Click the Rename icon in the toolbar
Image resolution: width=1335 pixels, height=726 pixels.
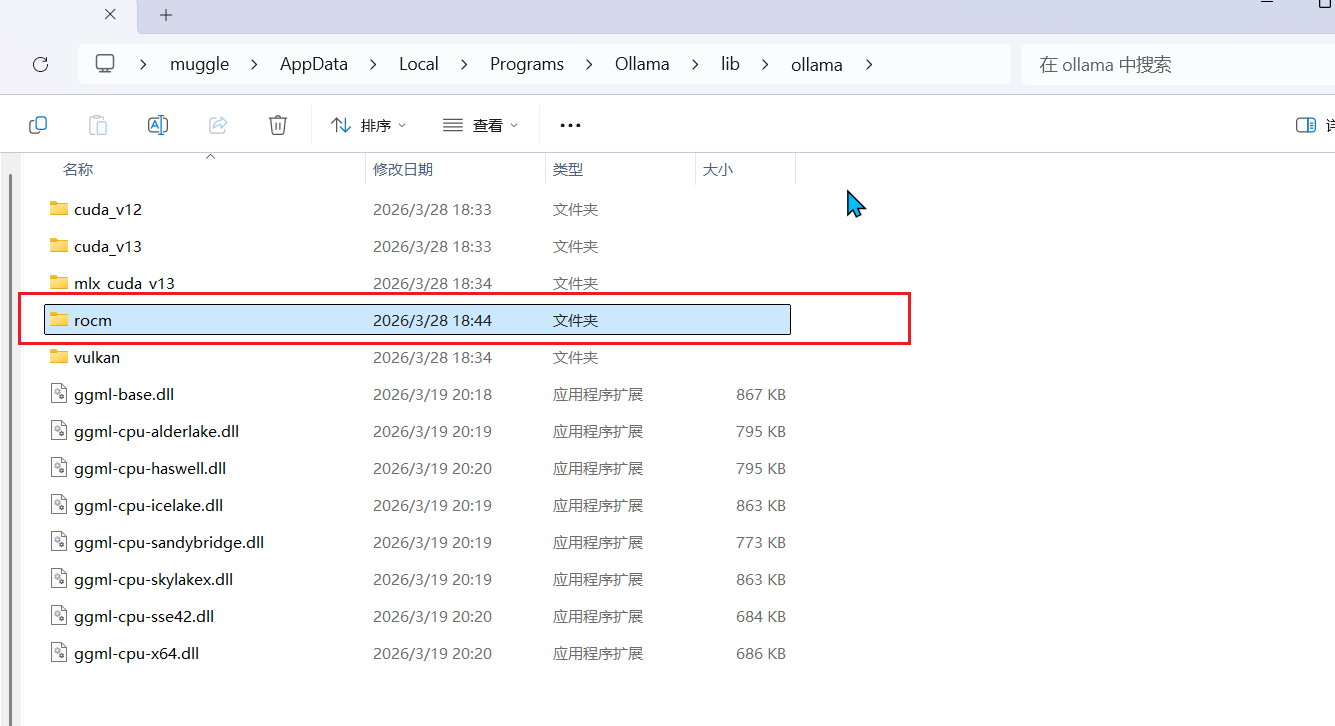(x=158, y=125)
